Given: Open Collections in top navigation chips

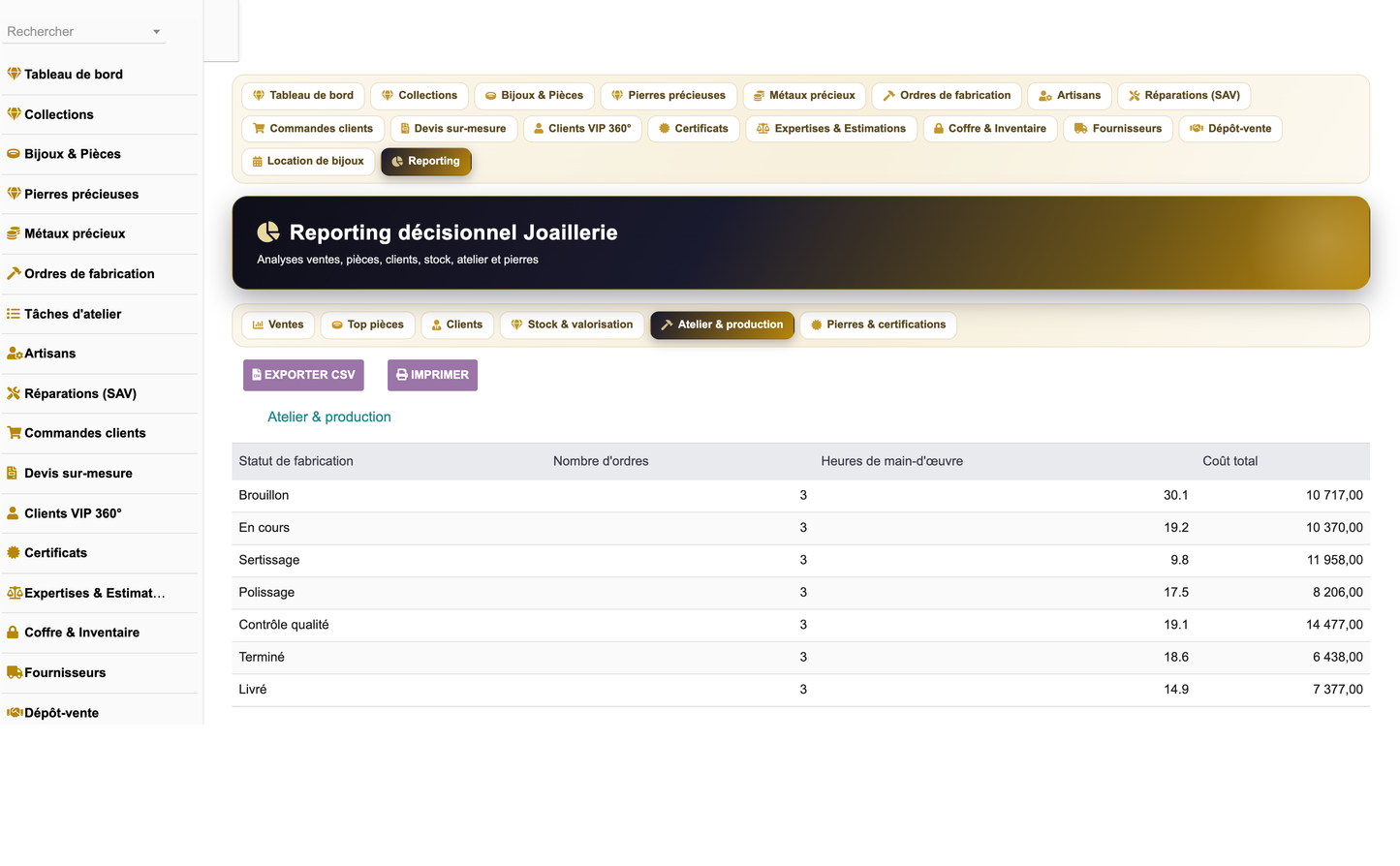Looking at the screenshot, I should [x=420, y=95].
